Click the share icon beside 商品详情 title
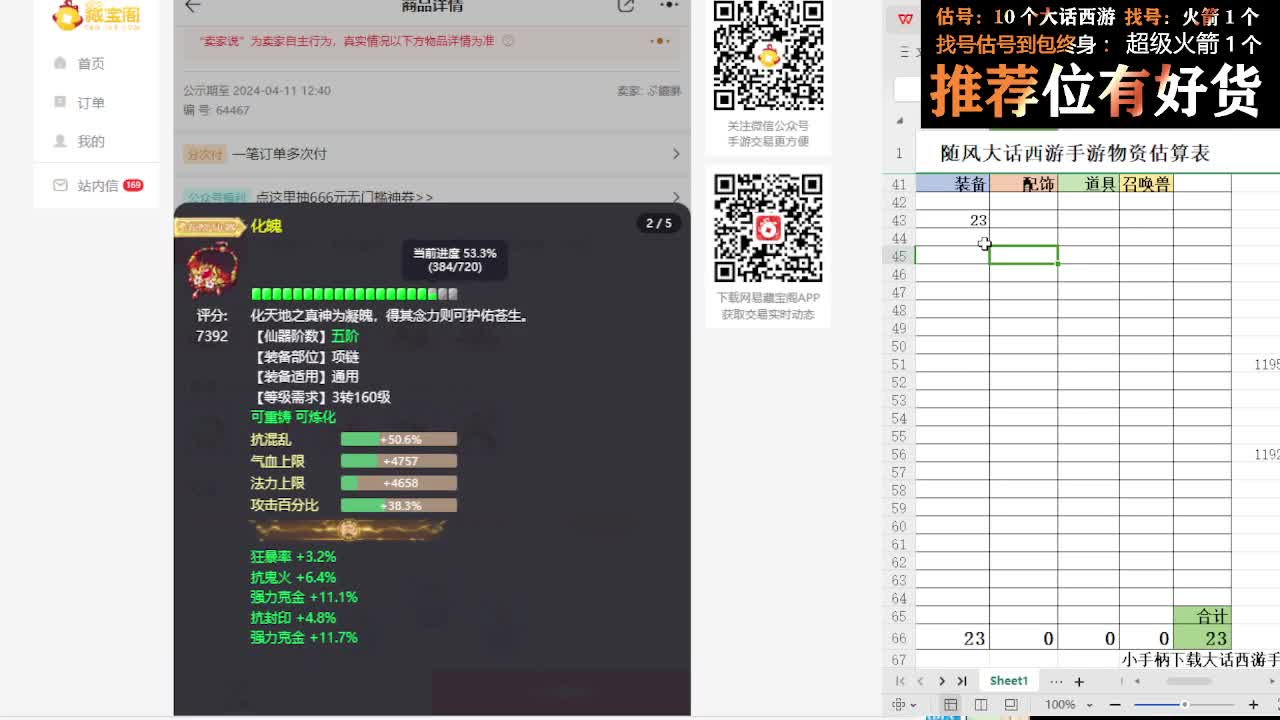 627,6
